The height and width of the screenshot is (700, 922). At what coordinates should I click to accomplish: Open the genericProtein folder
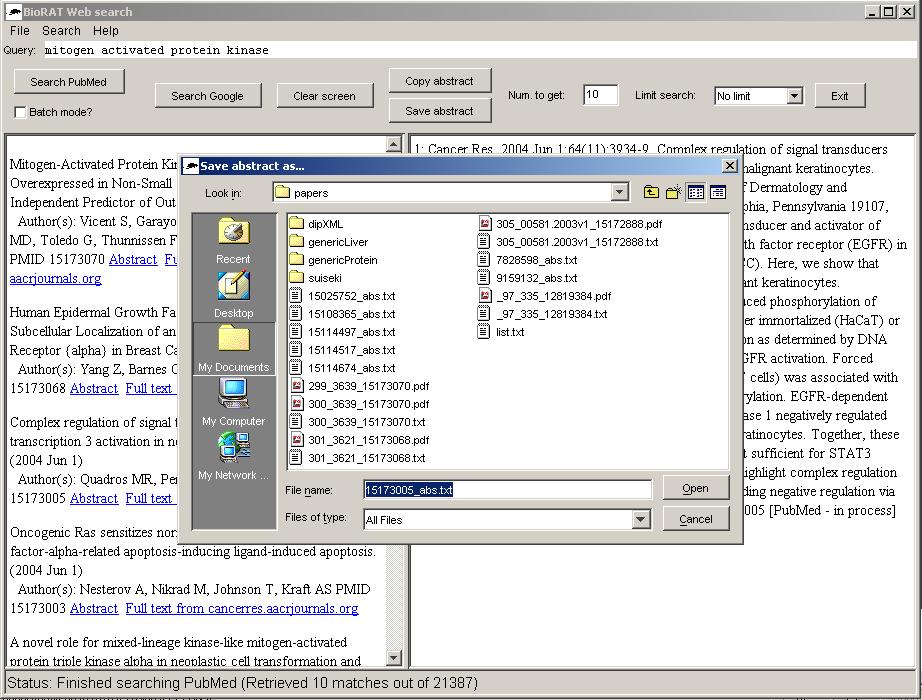(x=342, y=260)
